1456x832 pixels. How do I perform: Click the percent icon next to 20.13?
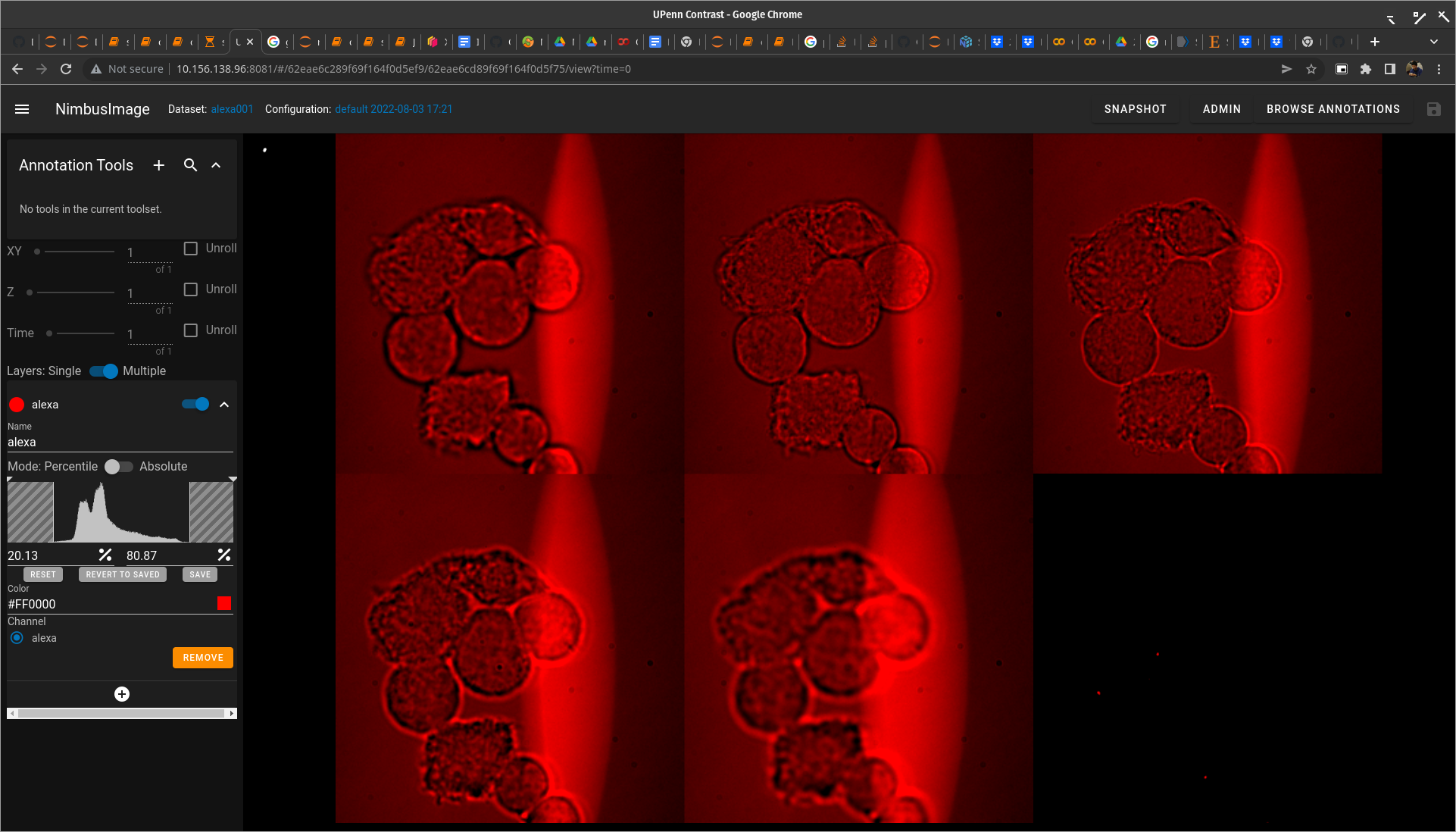click(105, 555)
